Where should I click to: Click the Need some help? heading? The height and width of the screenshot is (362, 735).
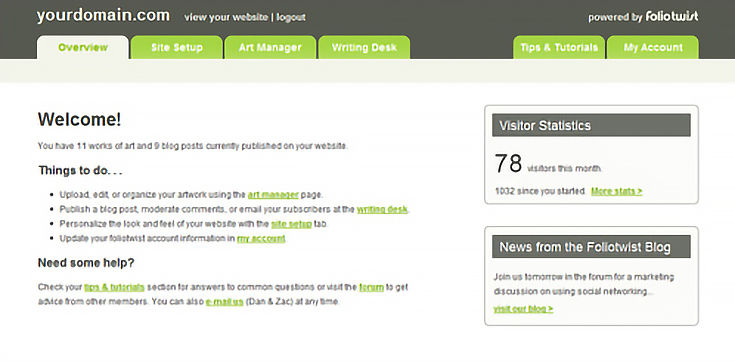point(86,263)
